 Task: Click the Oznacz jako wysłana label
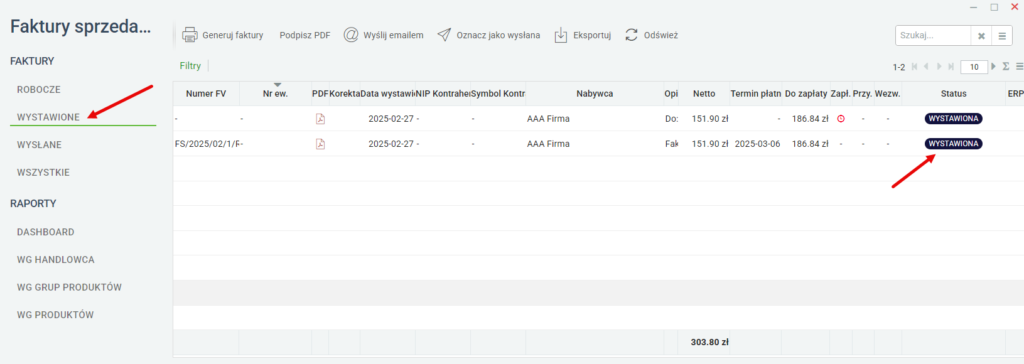pyautogui.click(x=498, y=35)
